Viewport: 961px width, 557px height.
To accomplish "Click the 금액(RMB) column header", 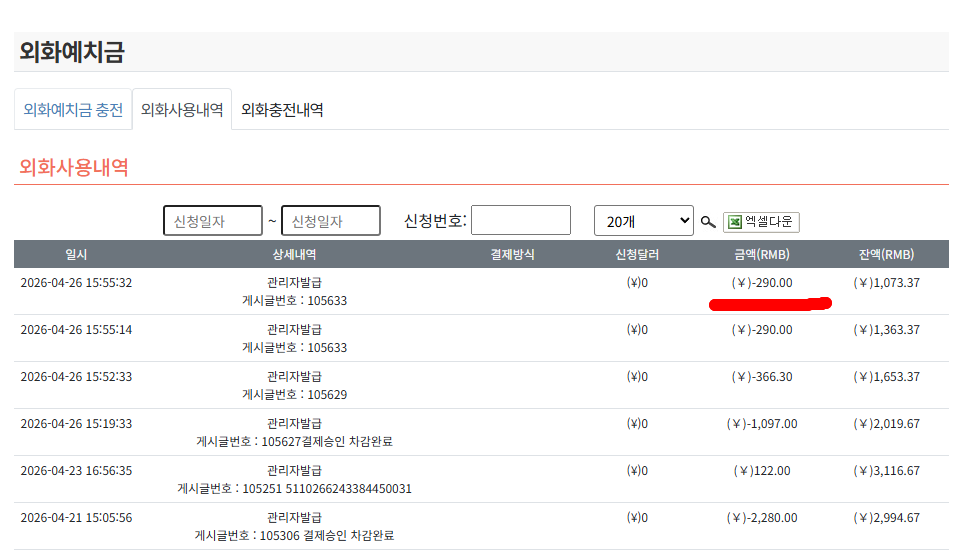I will pyautogui.click(x=761, y=254).
